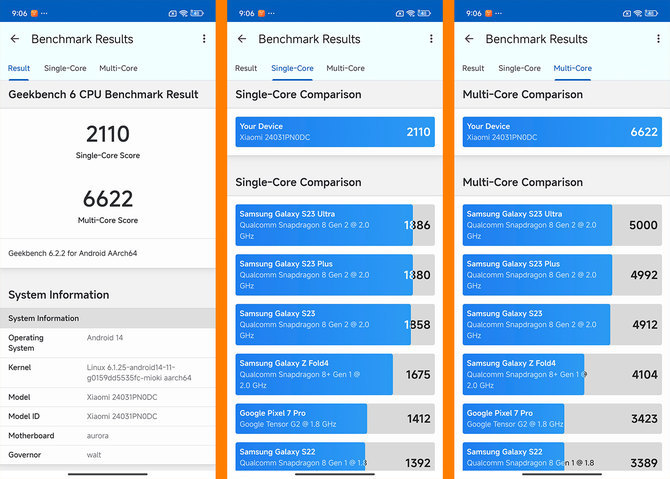Tap Wi-Fi status icon in first screen
670x479 pixels.
(x=184, y=13)
